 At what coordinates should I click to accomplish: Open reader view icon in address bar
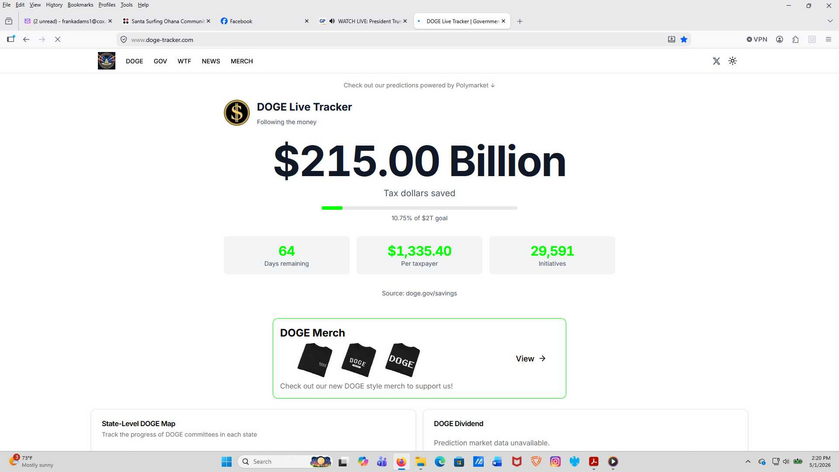[x=672, y=40]
